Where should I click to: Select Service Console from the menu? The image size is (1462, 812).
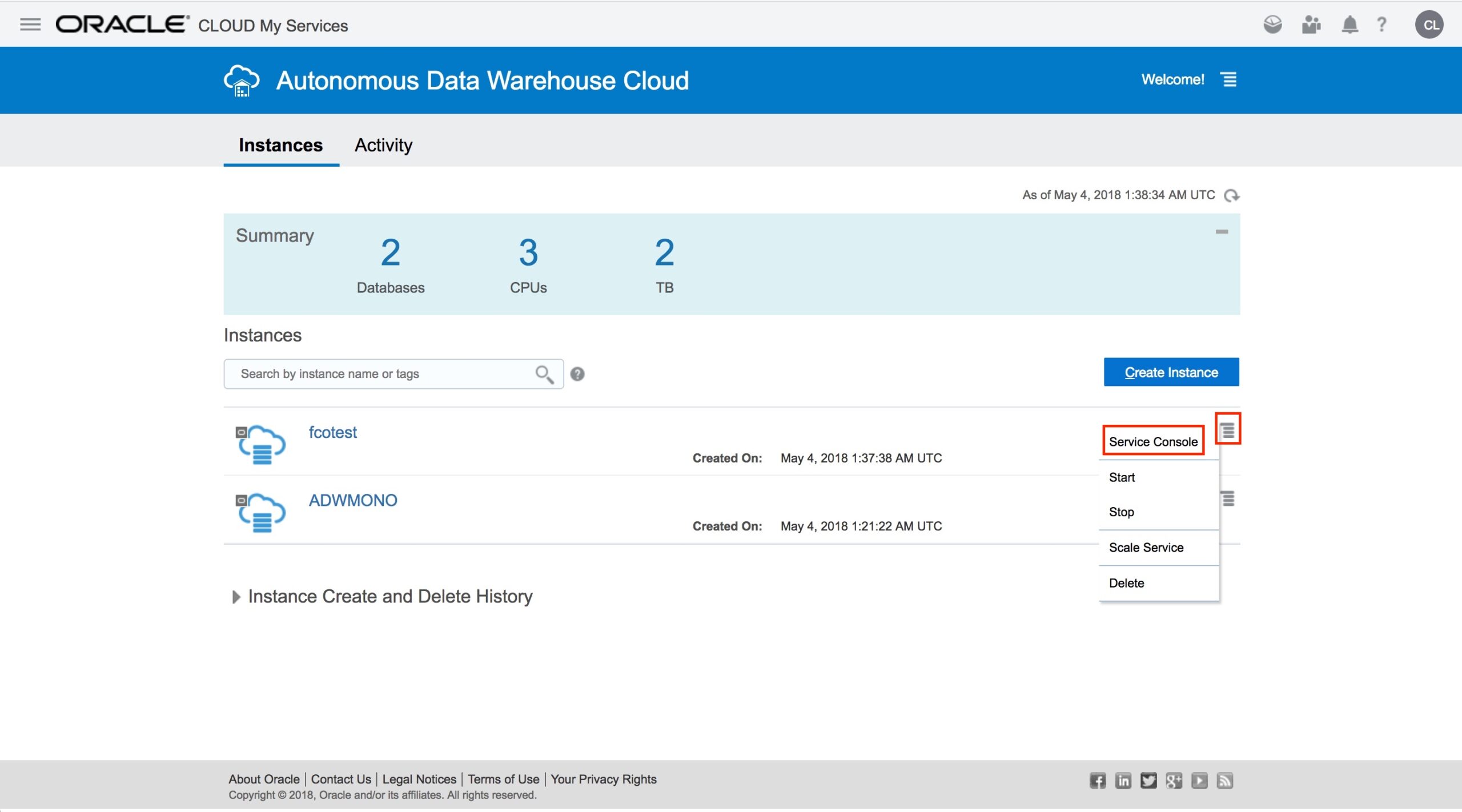point(1152,441)
